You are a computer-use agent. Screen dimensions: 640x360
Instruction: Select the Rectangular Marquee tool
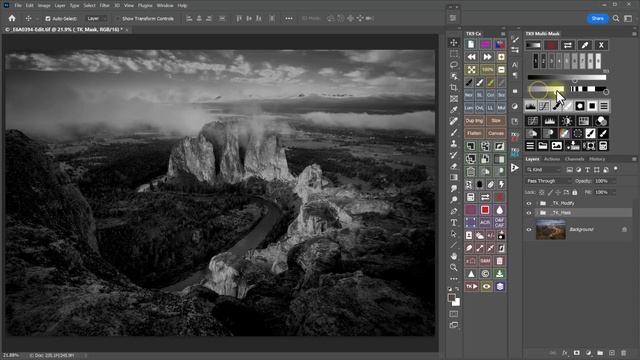454,54
